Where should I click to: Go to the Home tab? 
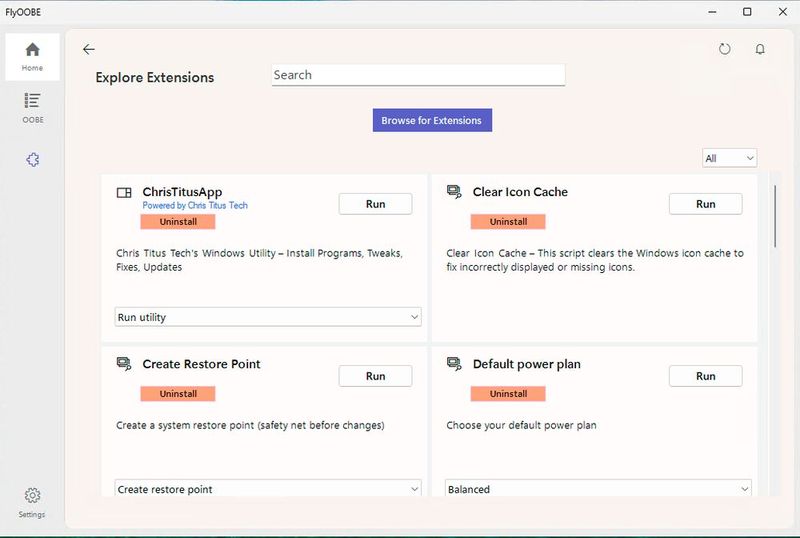pos(32,56)
